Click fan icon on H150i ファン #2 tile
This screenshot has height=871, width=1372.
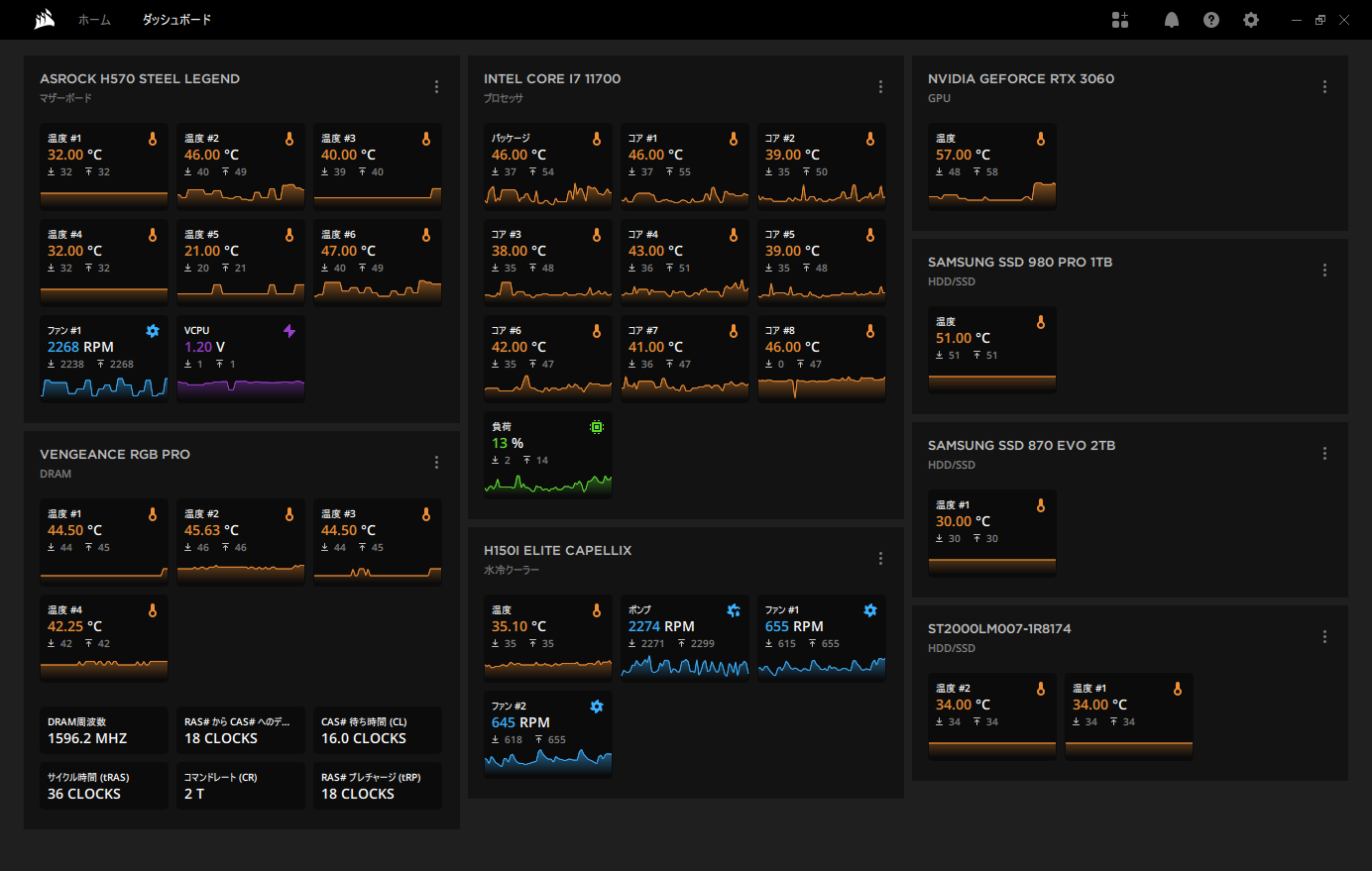(597, 707)
